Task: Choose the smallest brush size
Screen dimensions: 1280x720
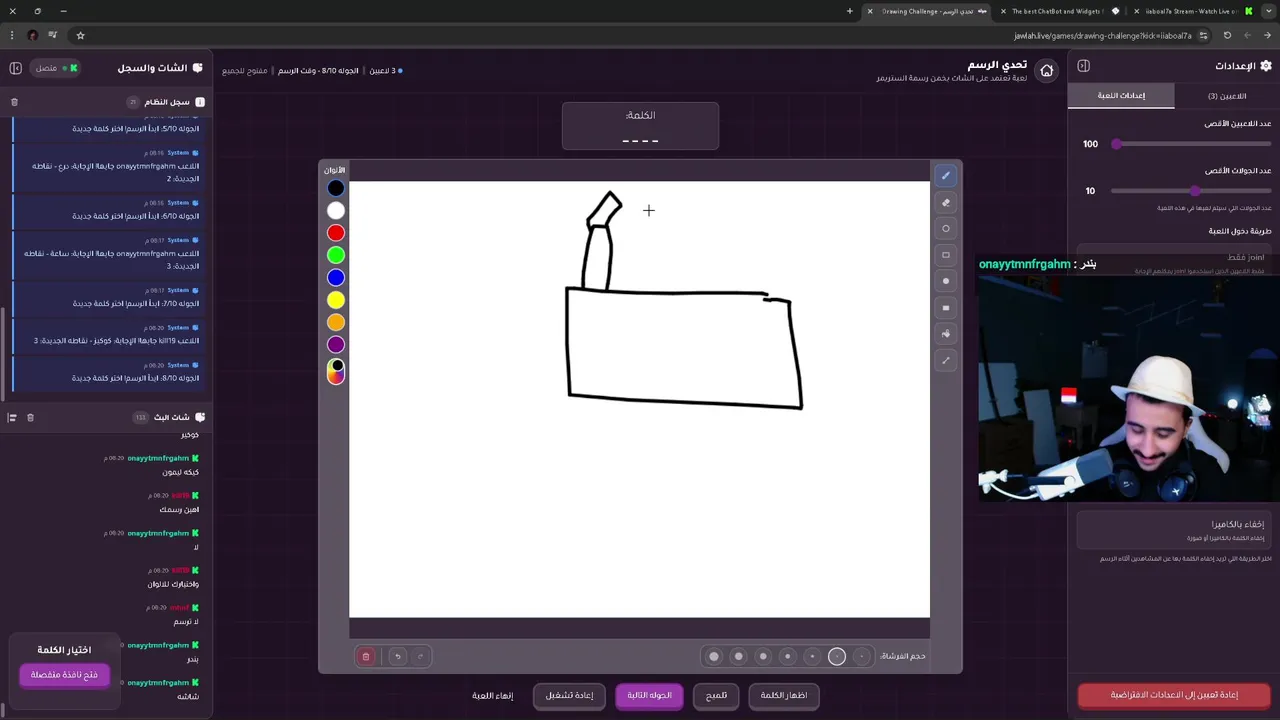Action: click(x=861, y=656)
